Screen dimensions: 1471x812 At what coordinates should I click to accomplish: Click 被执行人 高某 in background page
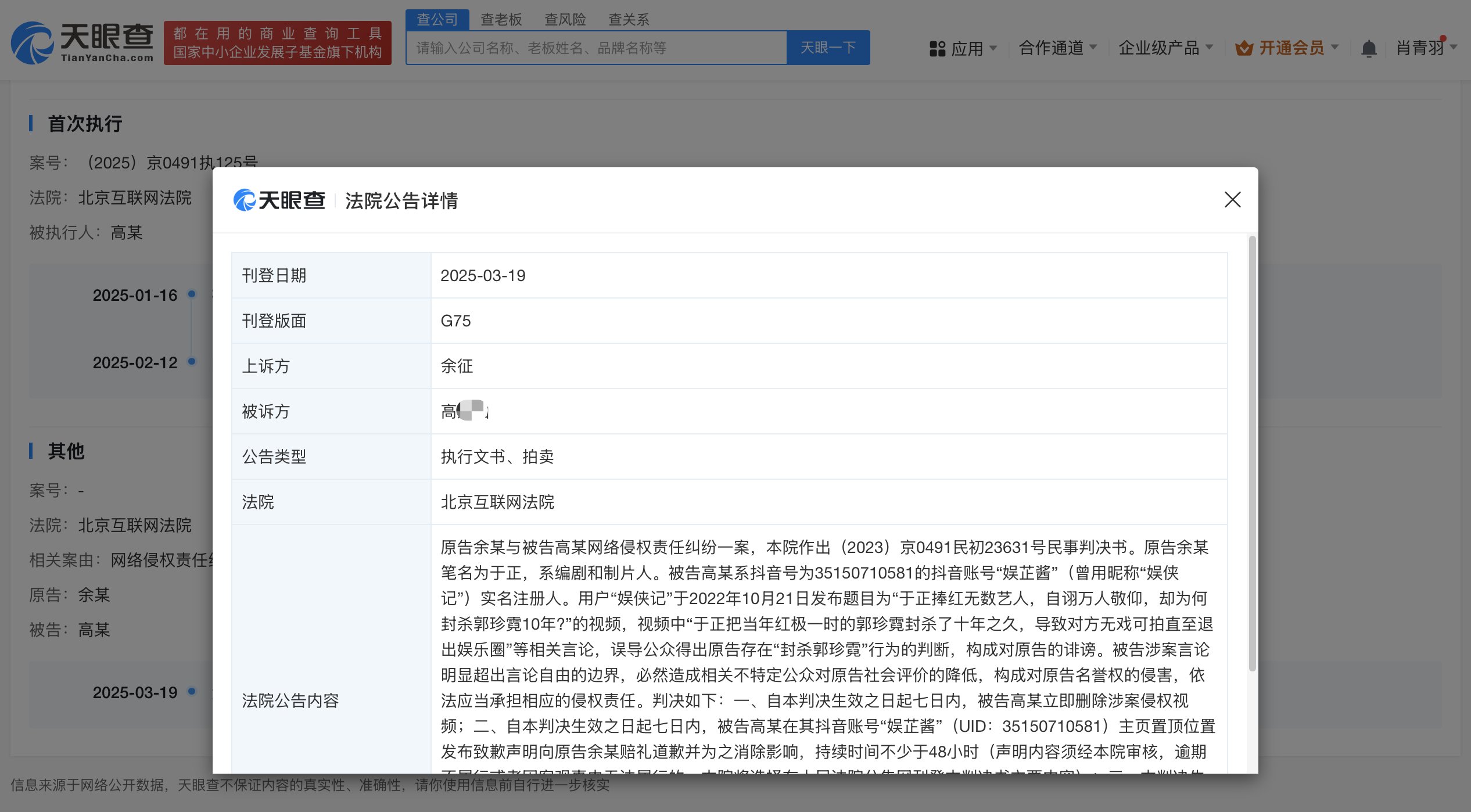pos(127,233)
